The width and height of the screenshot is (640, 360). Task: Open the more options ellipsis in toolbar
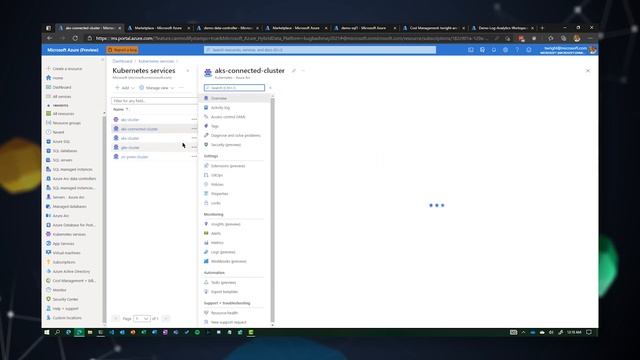(181, 88)
